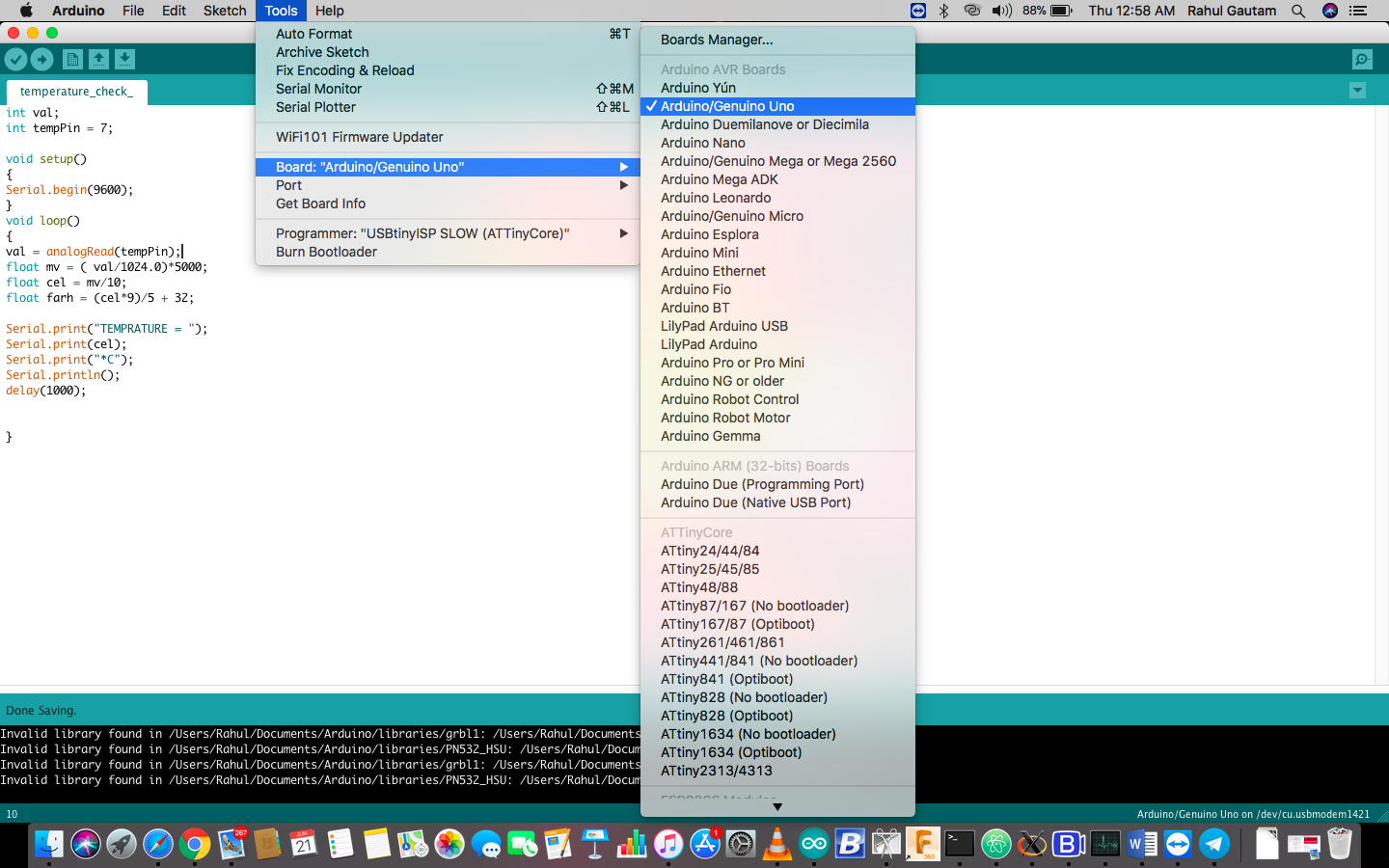This screenshot has width=1389, height=868.
Task: Click the Save sketch down-arrow icon
Action: 124,59
